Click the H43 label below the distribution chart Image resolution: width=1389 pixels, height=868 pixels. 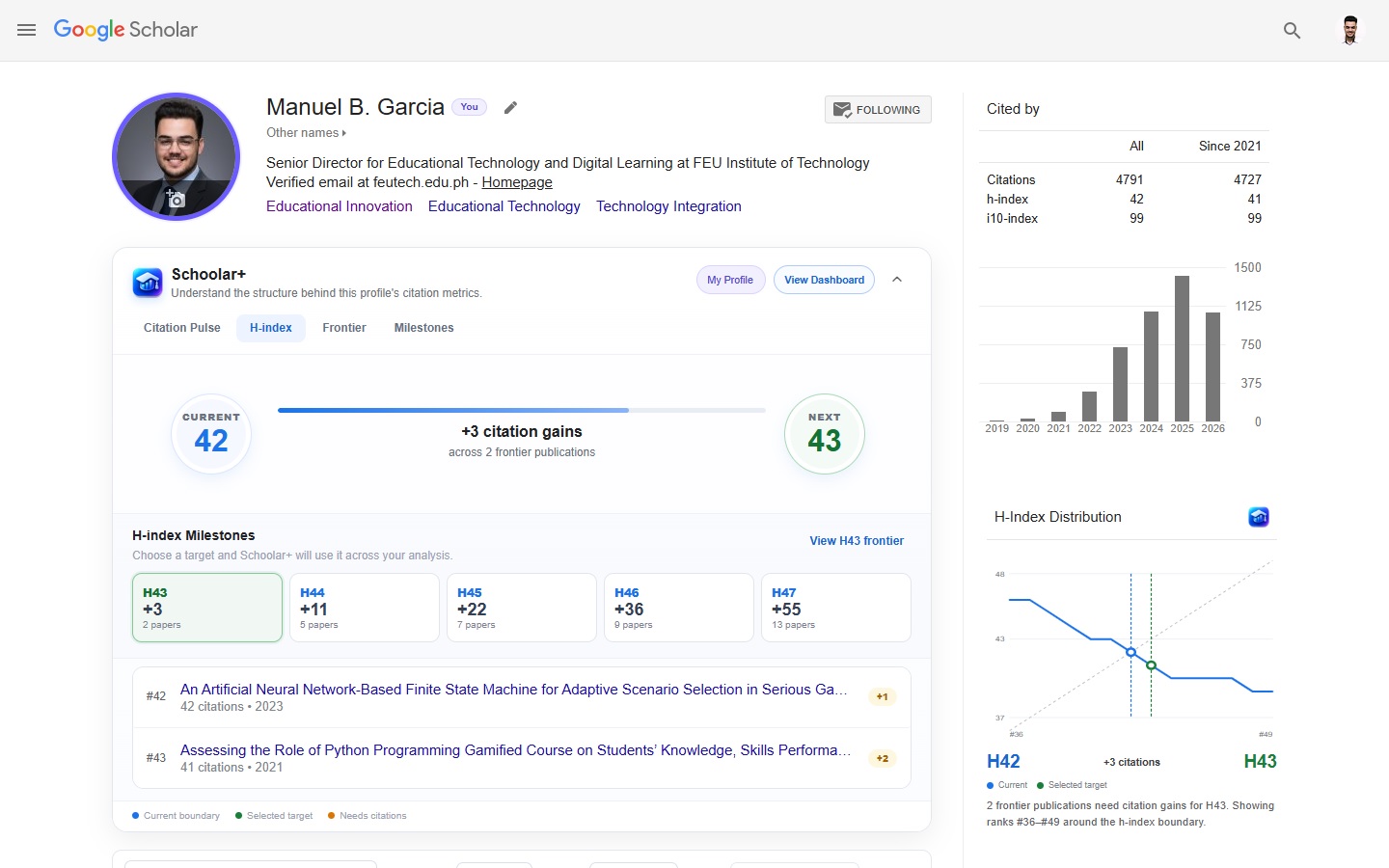(1260, 762)
